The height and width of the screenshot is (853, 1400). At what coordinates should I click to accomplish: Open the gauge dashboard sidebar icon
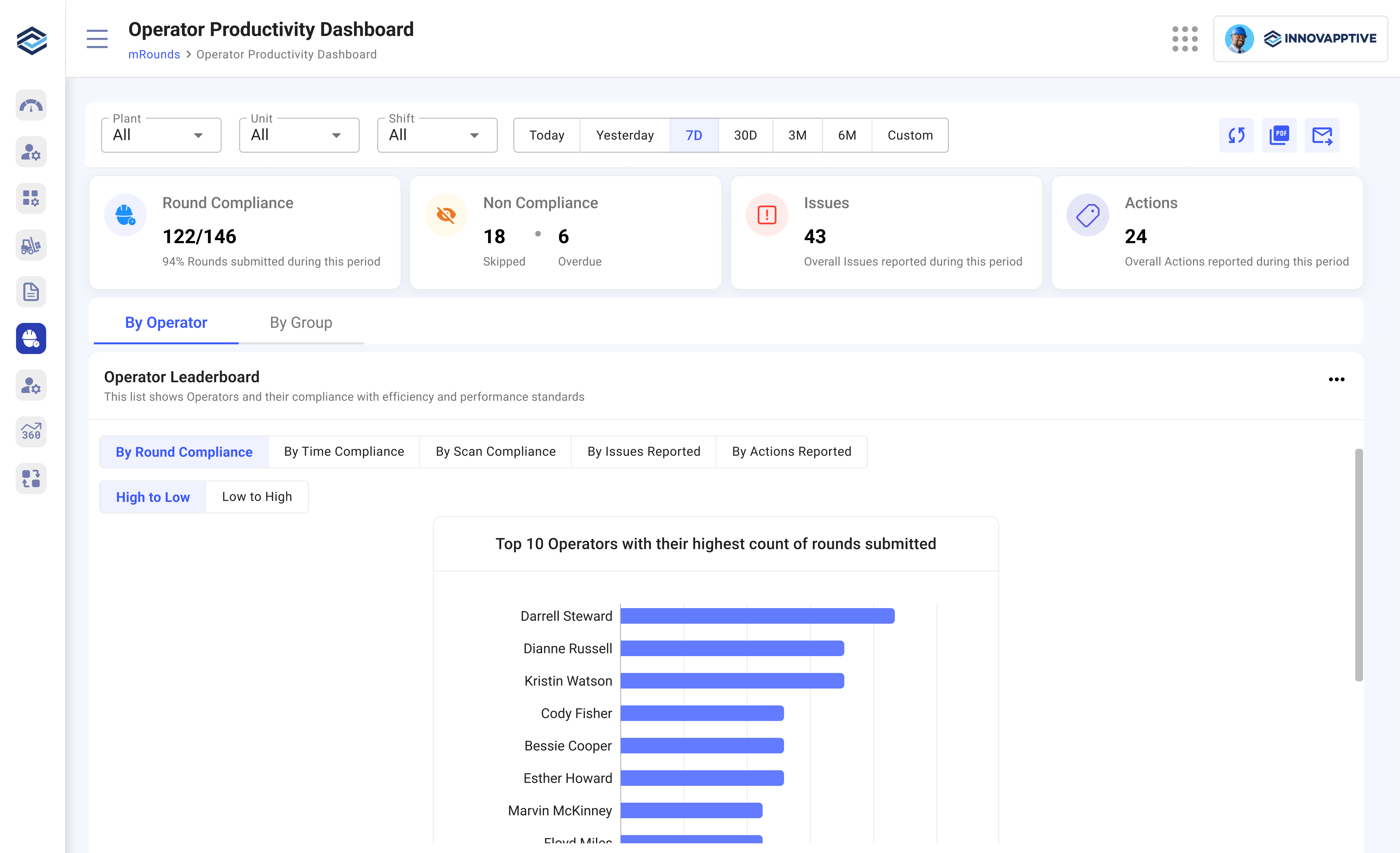point(31,105)
